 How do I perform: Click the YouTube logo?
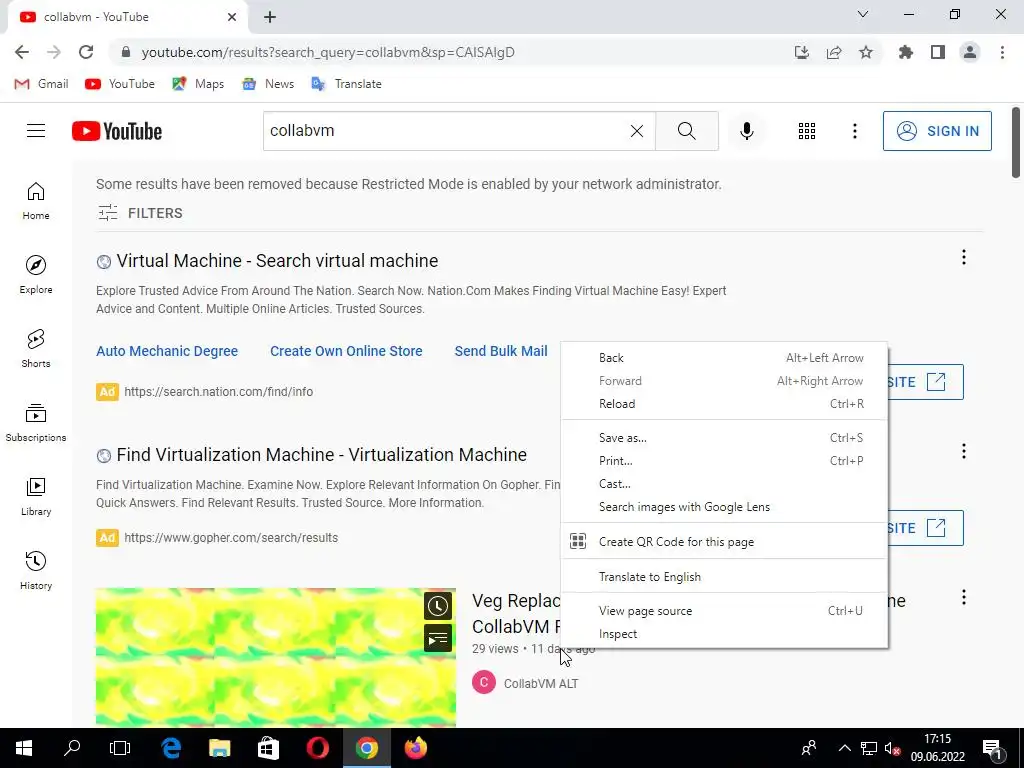click(117, 131)
